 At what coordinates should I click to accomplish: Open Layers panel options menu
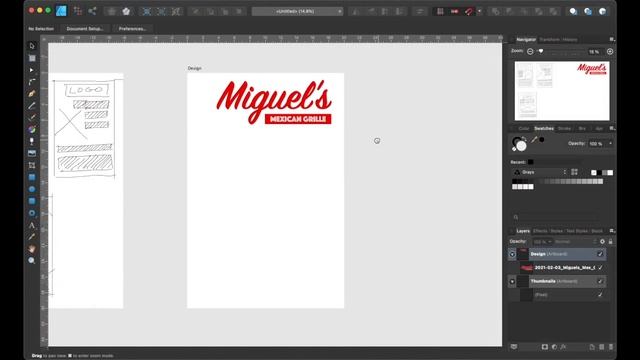[612, 231]
